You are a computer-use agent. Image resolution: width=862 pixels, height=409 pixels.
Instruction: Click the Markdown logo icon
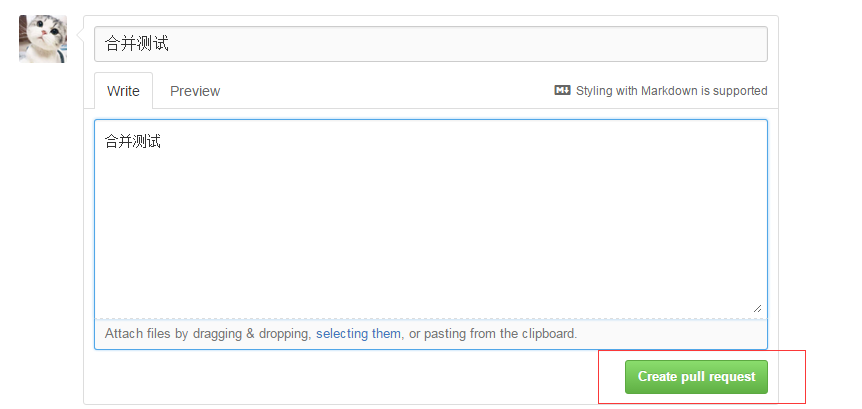[x=562, y=90]
